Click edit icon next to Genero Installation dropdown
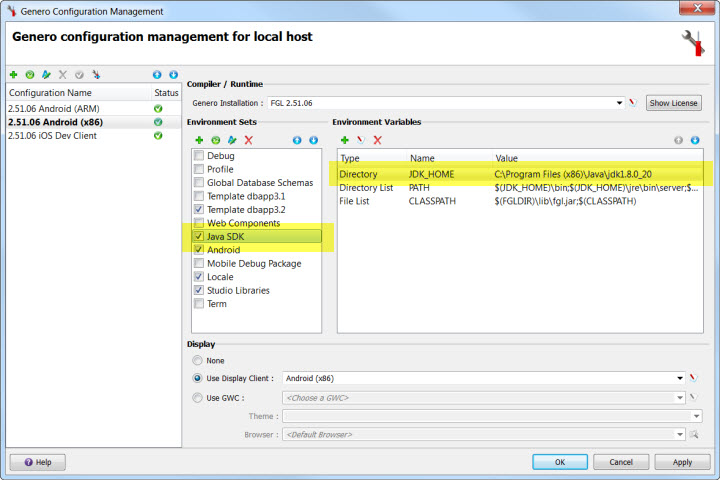Viewport: 720px width, 480px height. [633, 103]
